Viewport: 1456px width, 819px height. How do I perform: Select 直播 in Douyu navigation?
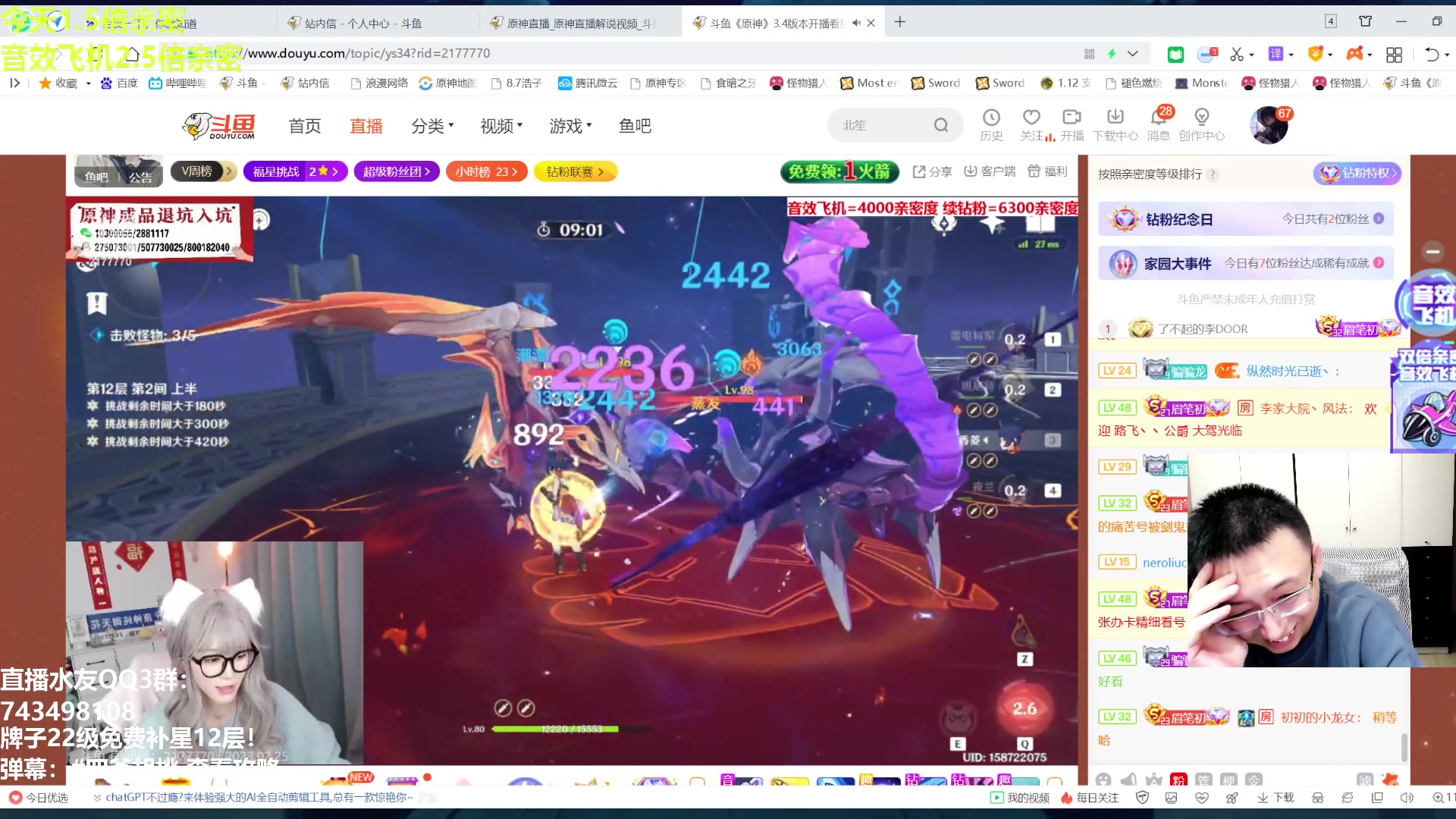point(366,126)
